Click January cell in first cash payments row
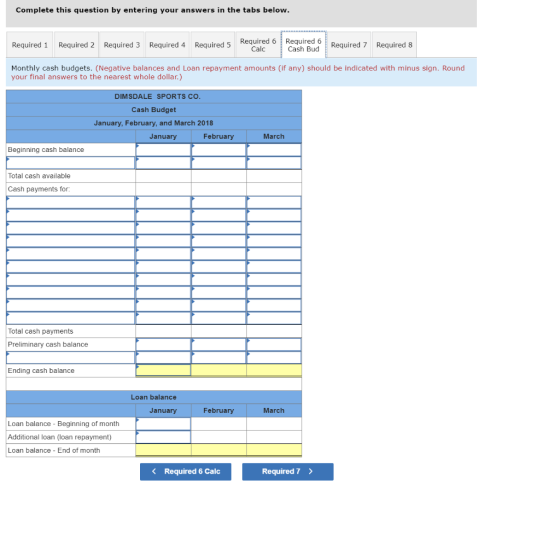Screen dimensions: 560x537 click(x=163, y=202)
